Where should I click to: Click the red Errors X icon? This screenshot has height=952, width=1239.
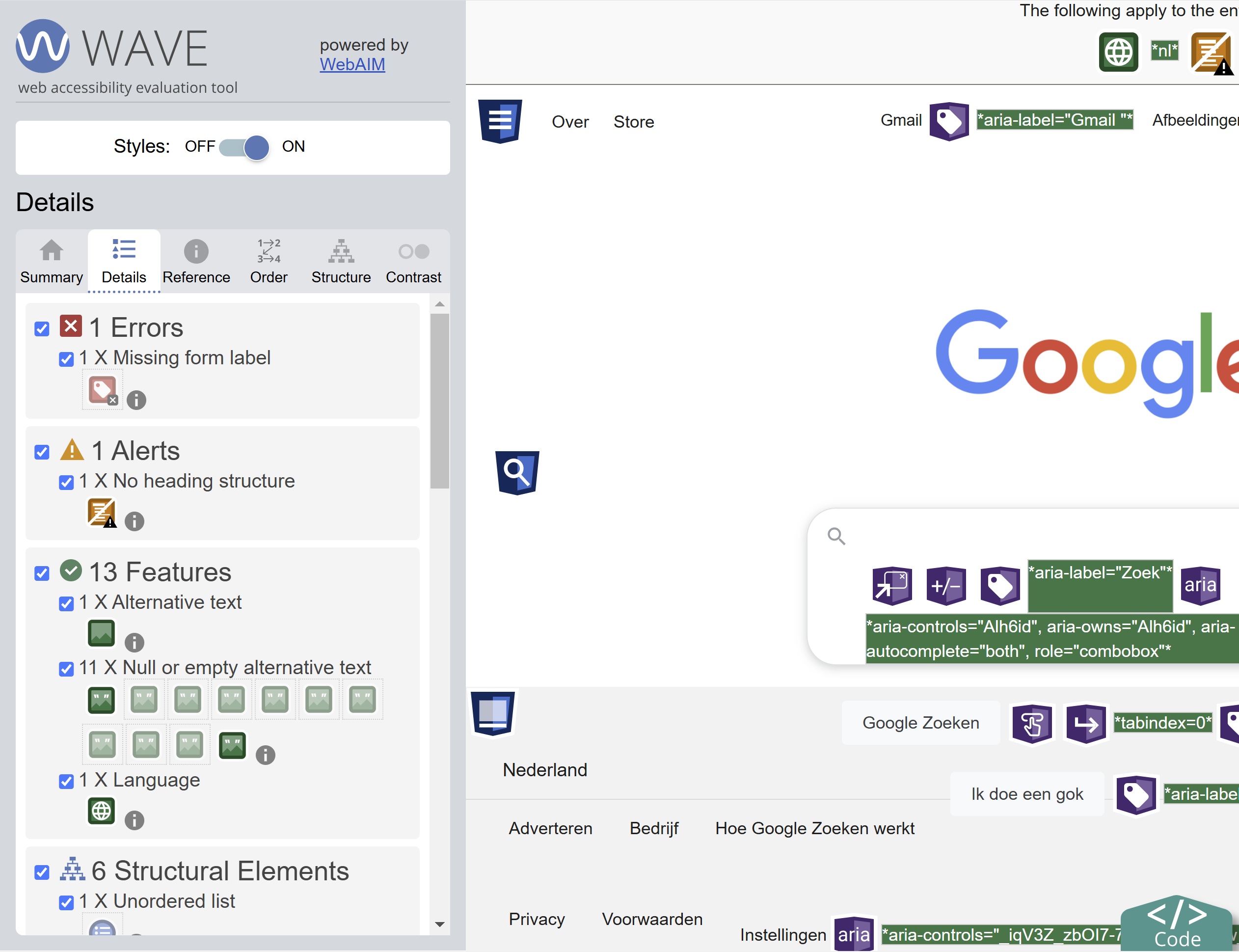71,326
